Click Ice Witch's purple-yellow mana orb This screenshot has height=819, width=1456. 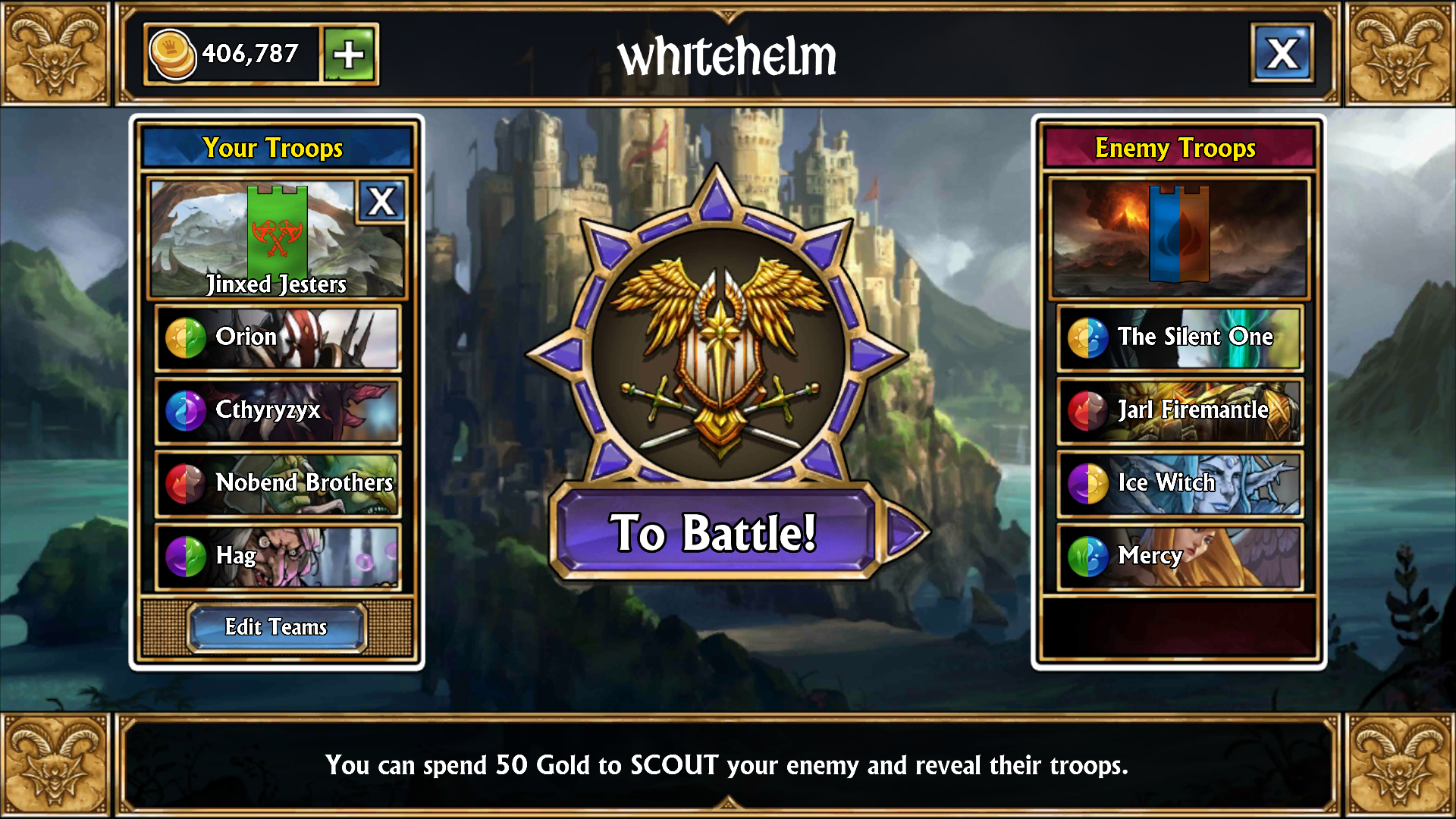1088,483
